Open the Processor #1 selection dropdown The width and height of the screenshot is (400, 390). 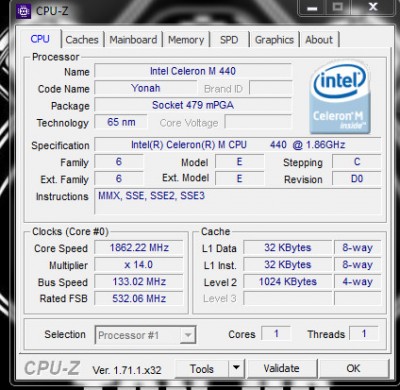click(x=145, y=335)
